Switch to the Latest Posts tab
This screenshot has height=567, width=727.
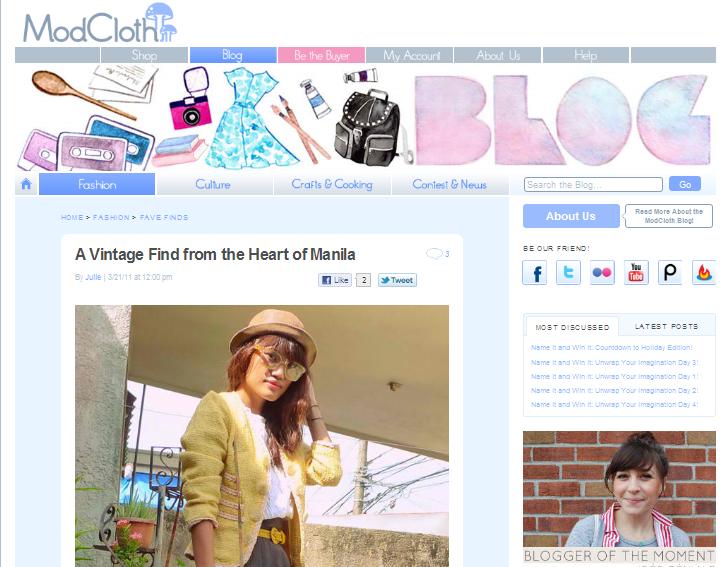[666, 326]
